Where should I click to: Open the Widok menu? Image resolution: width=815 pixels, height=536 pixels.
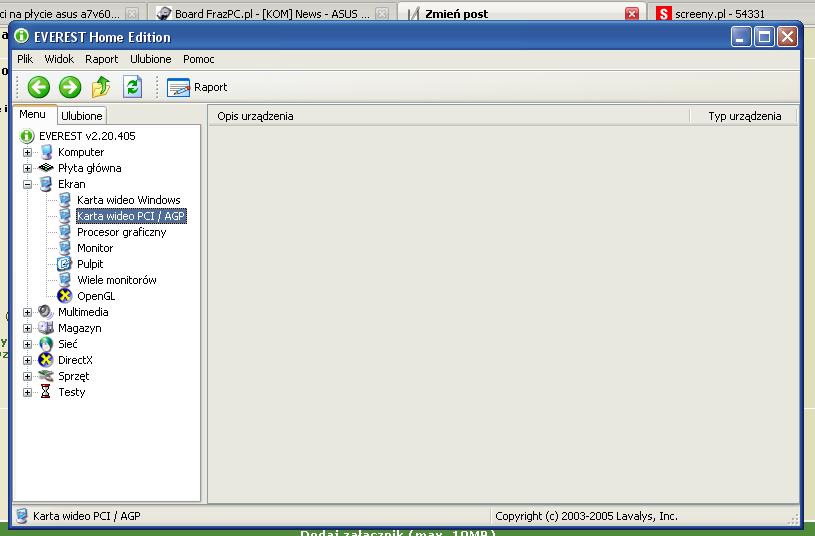[59, 59]
